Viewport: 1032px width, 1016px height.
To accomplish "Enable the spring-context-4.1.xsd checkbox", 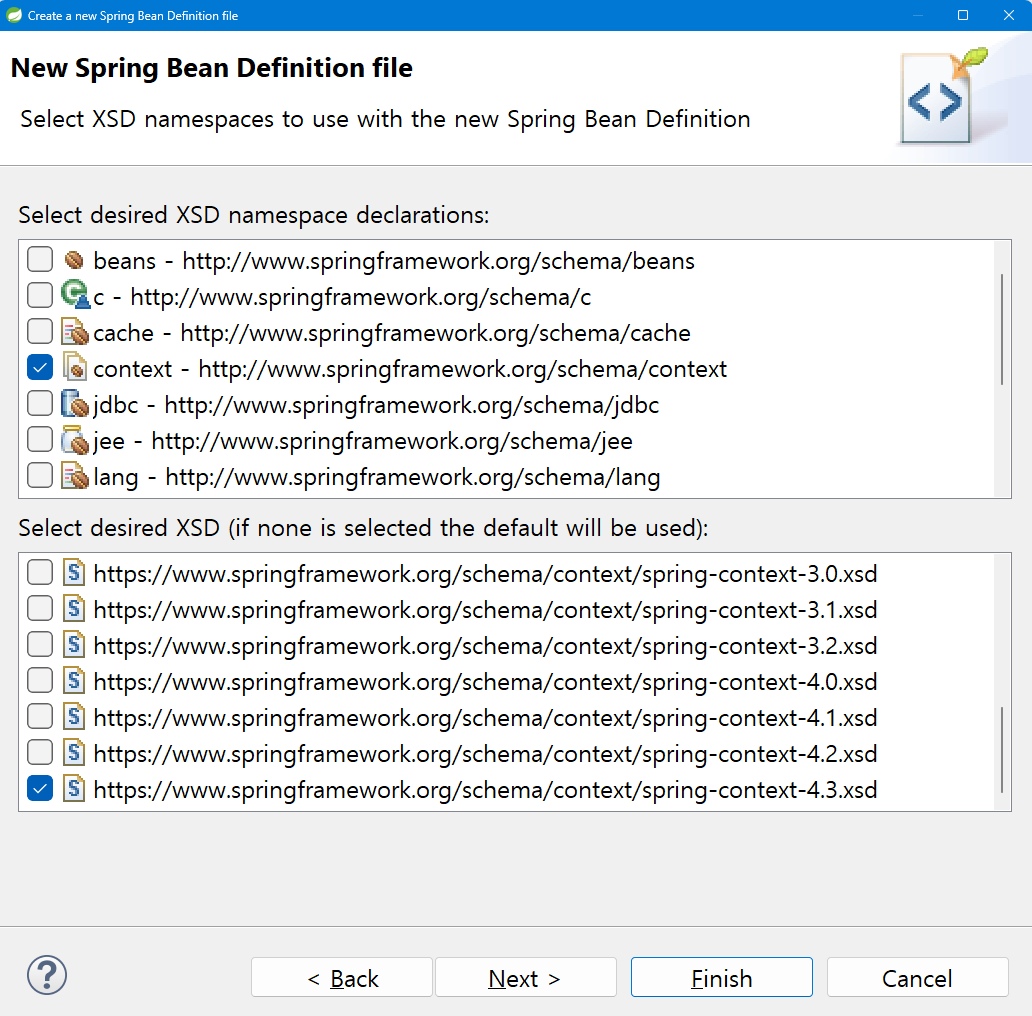I will 39,717.
